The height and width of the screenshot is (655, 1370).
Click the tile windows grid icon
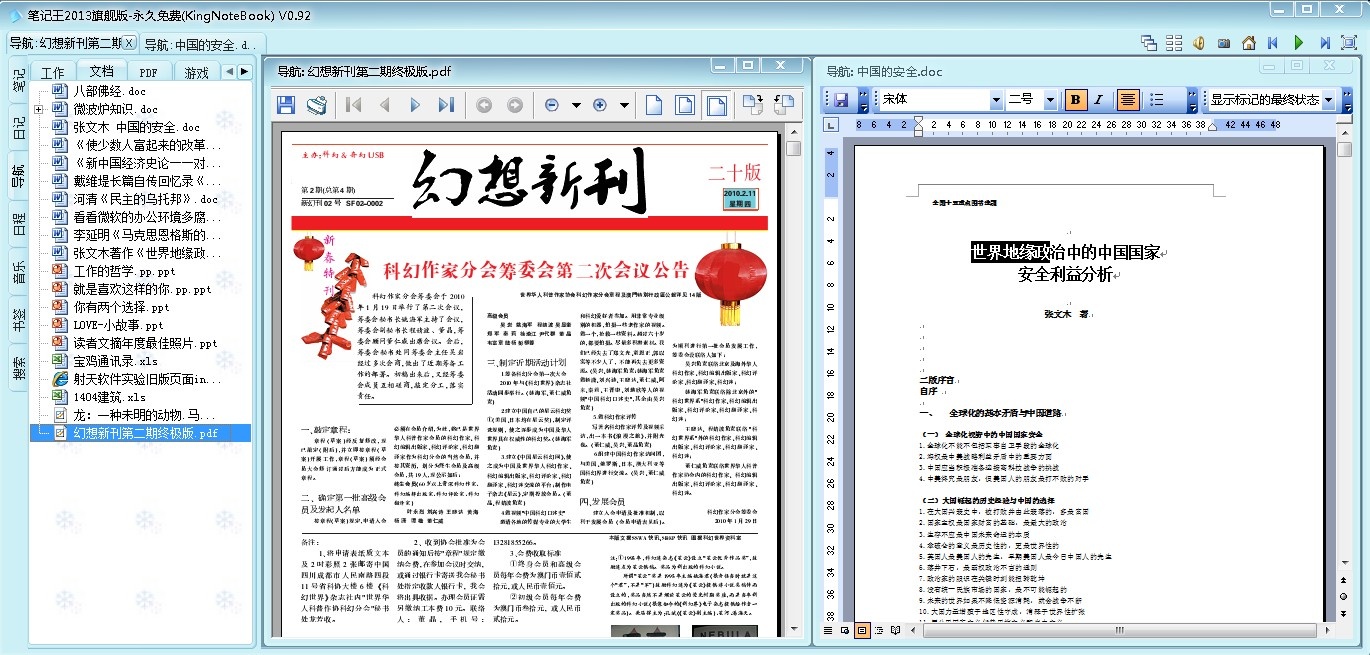pyautogui.click(x=1174, y=42)
